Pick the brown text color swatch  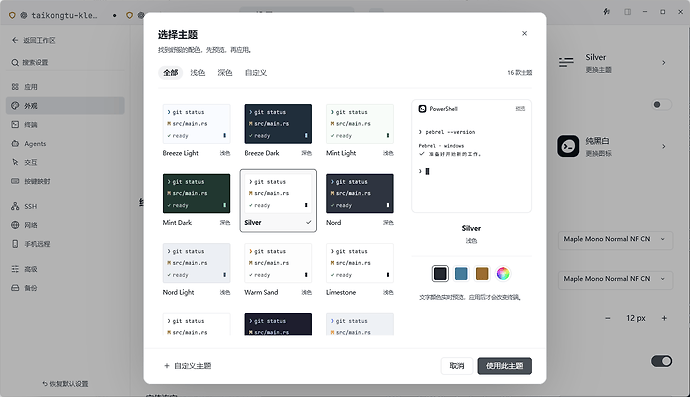pos(482,274)
